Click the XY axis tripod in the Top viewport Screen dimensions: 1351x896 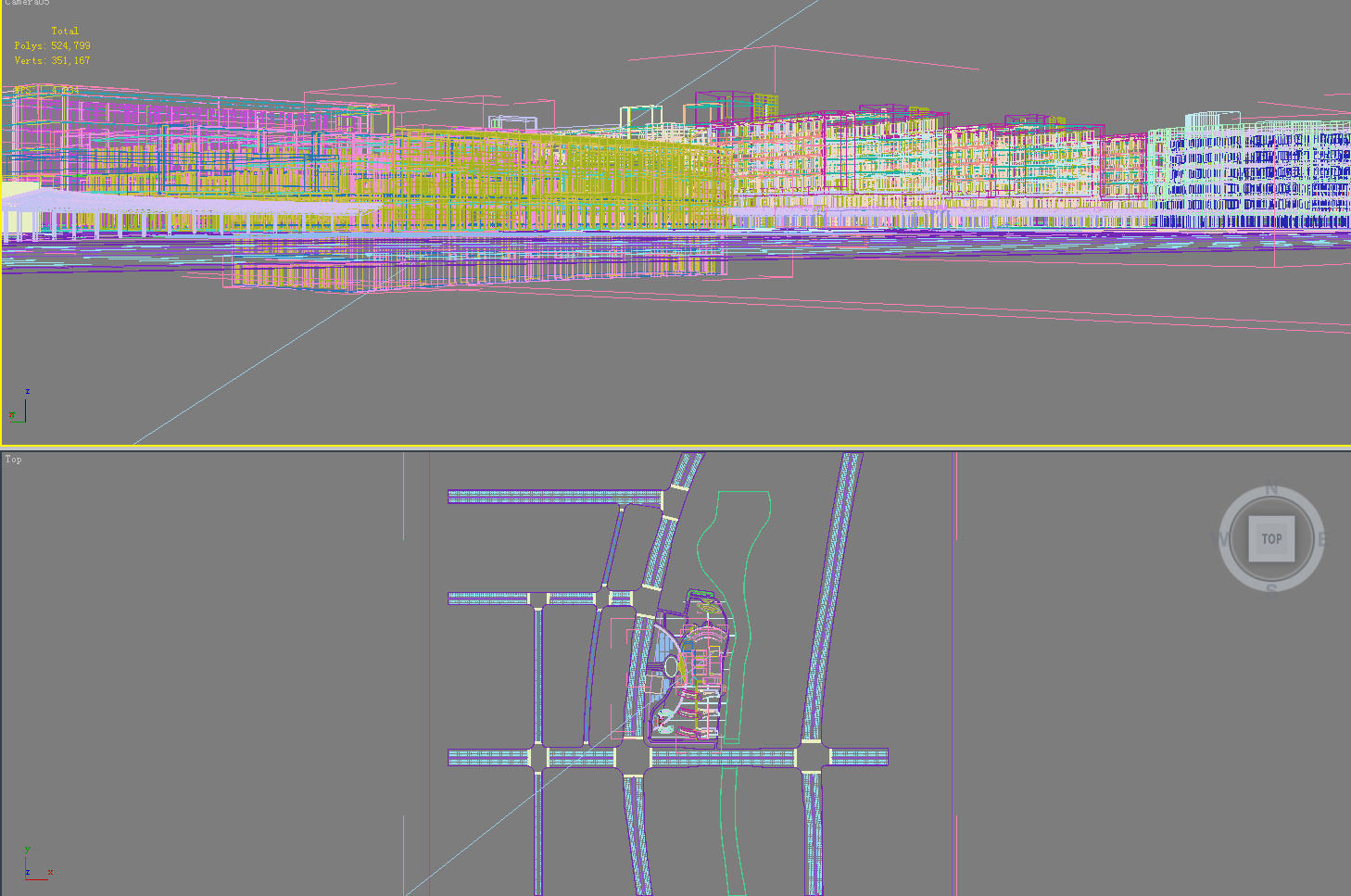coord(38,863)
